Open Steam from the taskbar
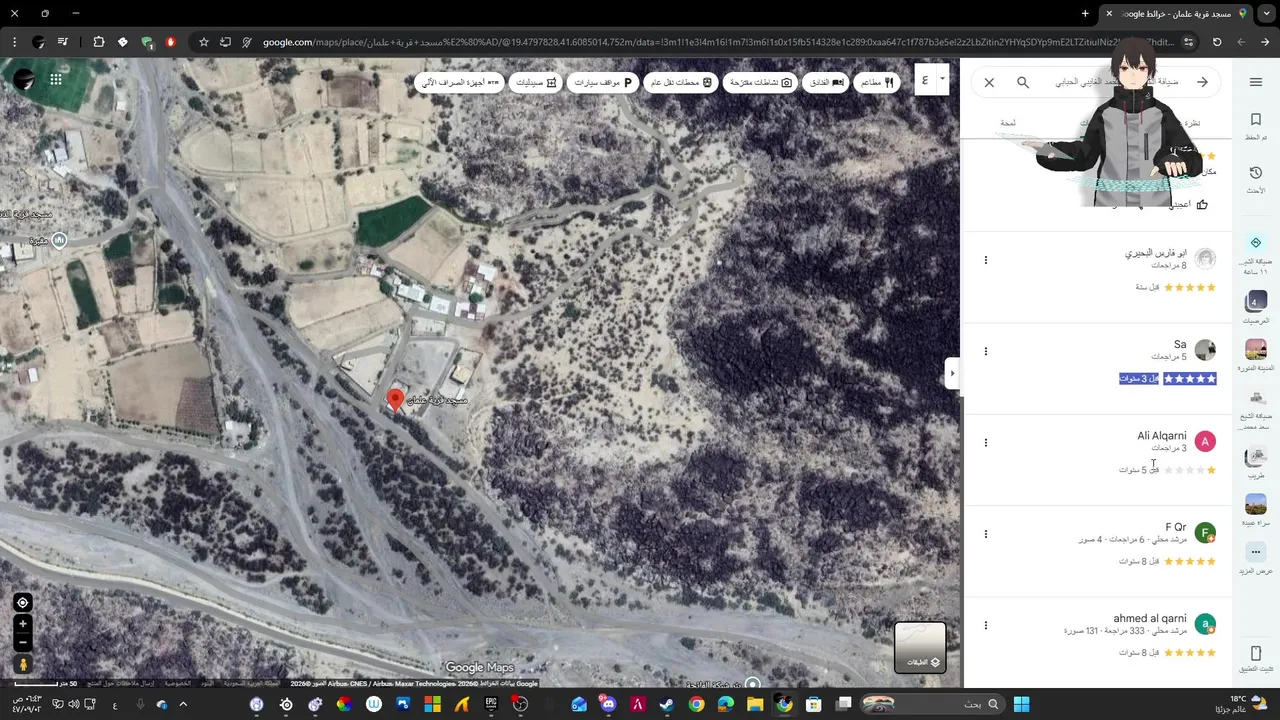The width and height of the screenshot is (1280, 720). point(667,704)
